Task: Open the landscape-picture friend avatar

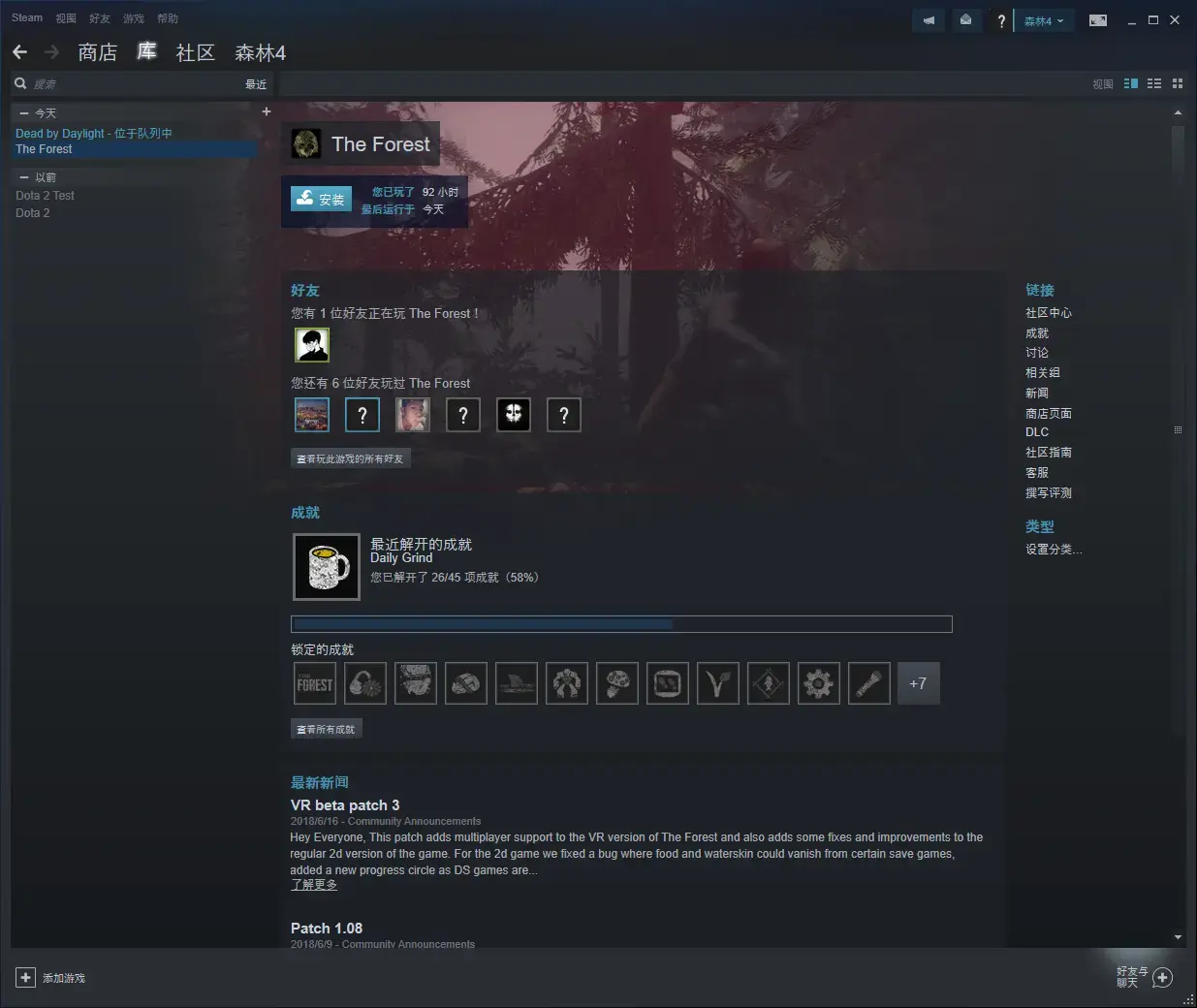Action: click(312, 415)
